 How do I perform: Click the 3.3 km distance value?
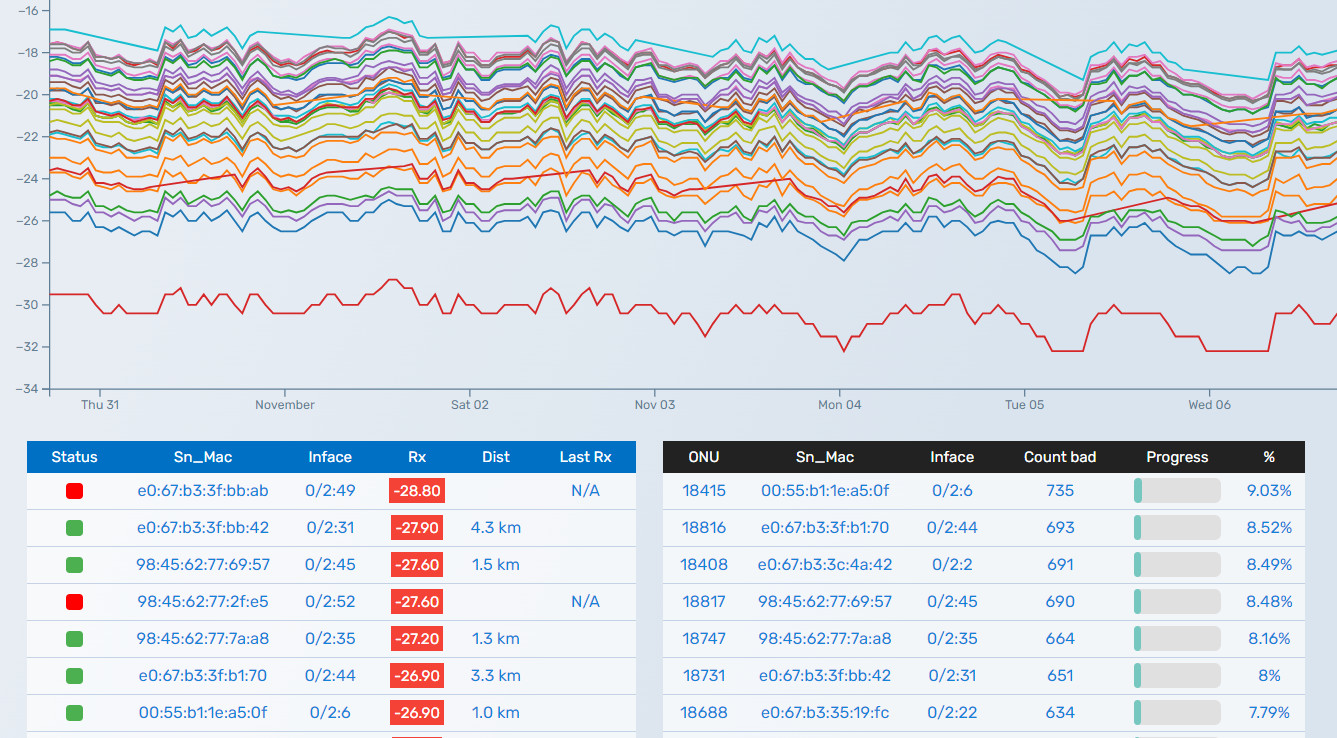click(x=496, y=676)
